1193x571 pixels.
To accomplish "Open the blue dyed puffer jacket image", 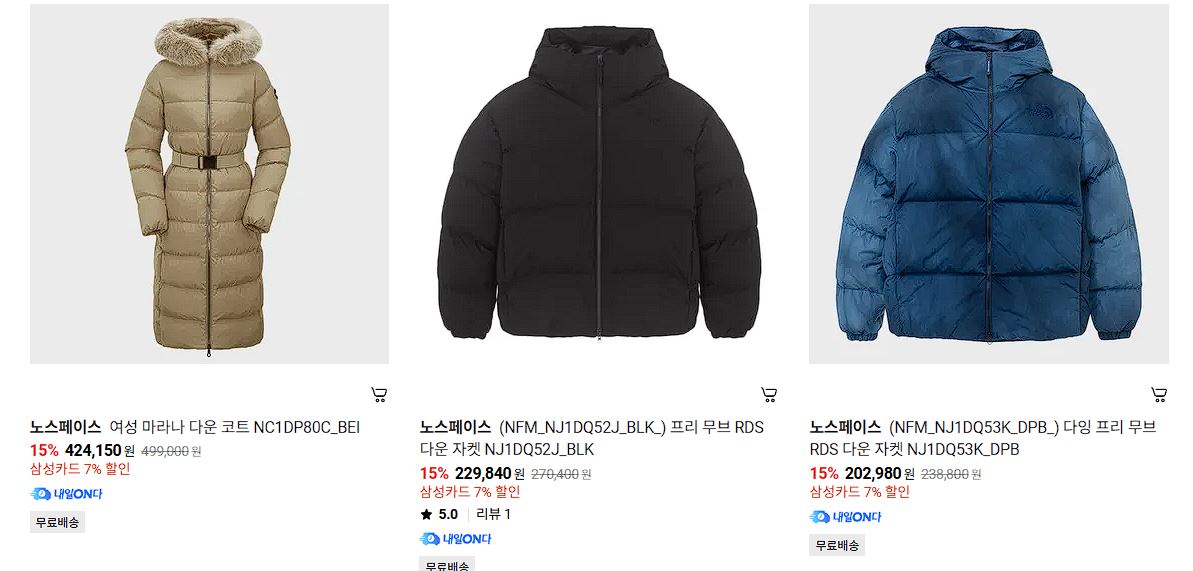I will (988, 183).
